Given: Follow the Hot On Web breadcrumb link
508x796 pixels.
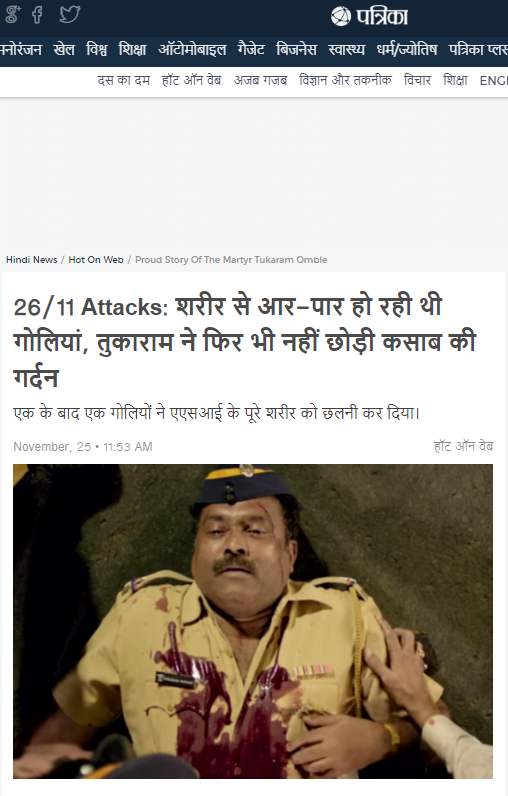Looking at the screenshot, I should pyautogui.click(x=96, y=260).
